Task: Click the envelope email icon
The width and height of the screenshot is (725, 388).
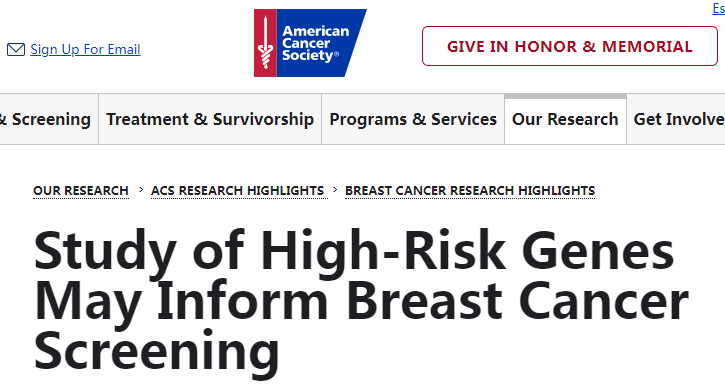Action: coord(16,49)
